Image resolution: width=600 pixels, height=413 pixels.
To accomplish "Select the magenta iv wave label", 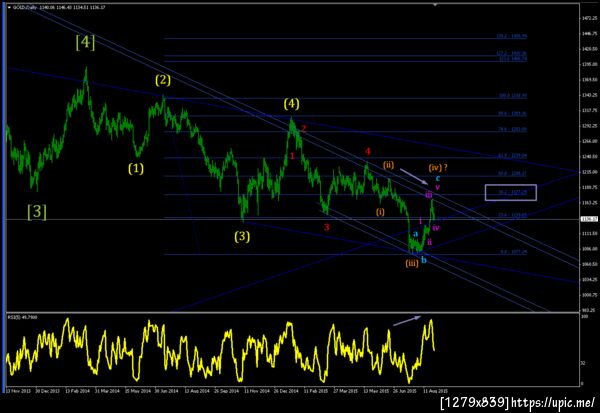I will coord(436,228).
